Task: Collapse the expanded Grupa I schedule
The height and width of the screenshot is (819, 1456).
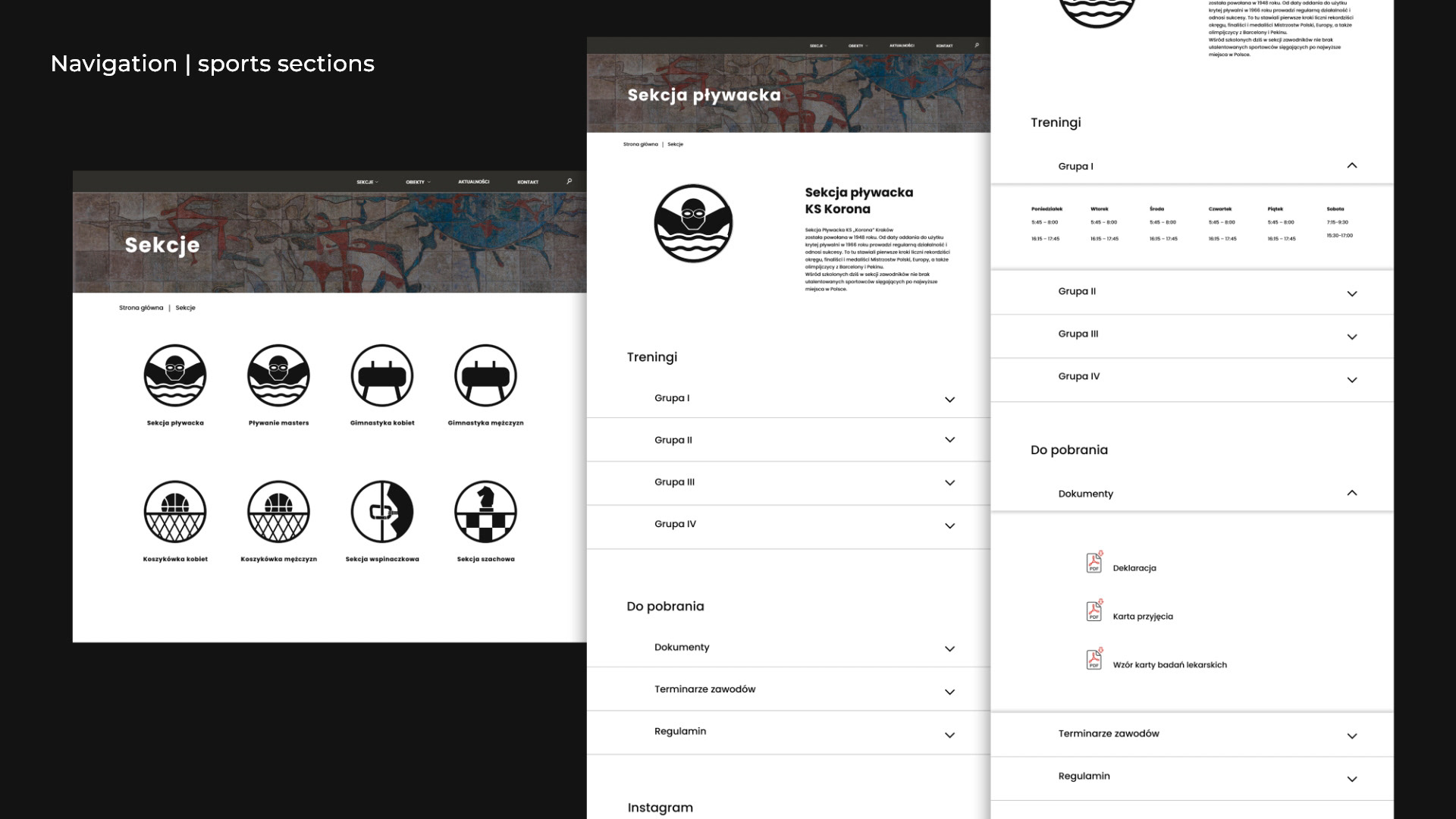Action: pos(1351,165)
